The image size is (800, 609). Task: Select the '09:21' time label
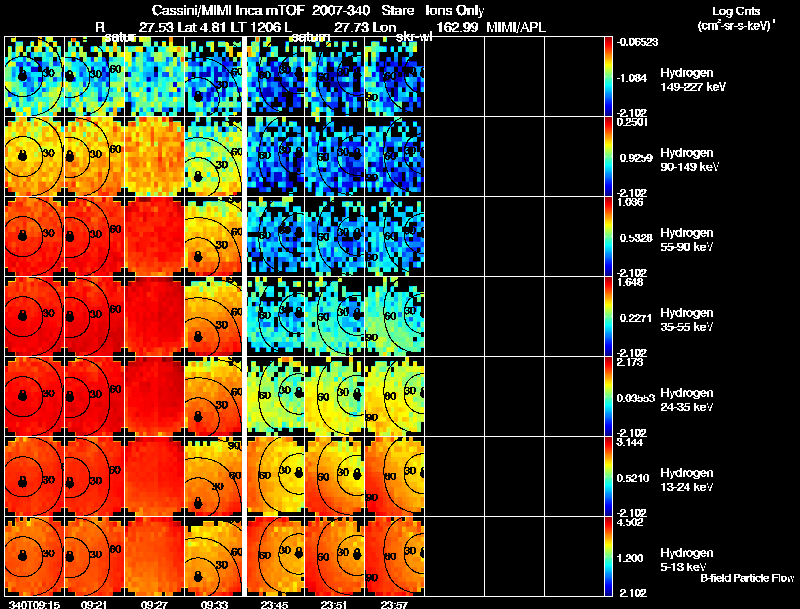93,604
